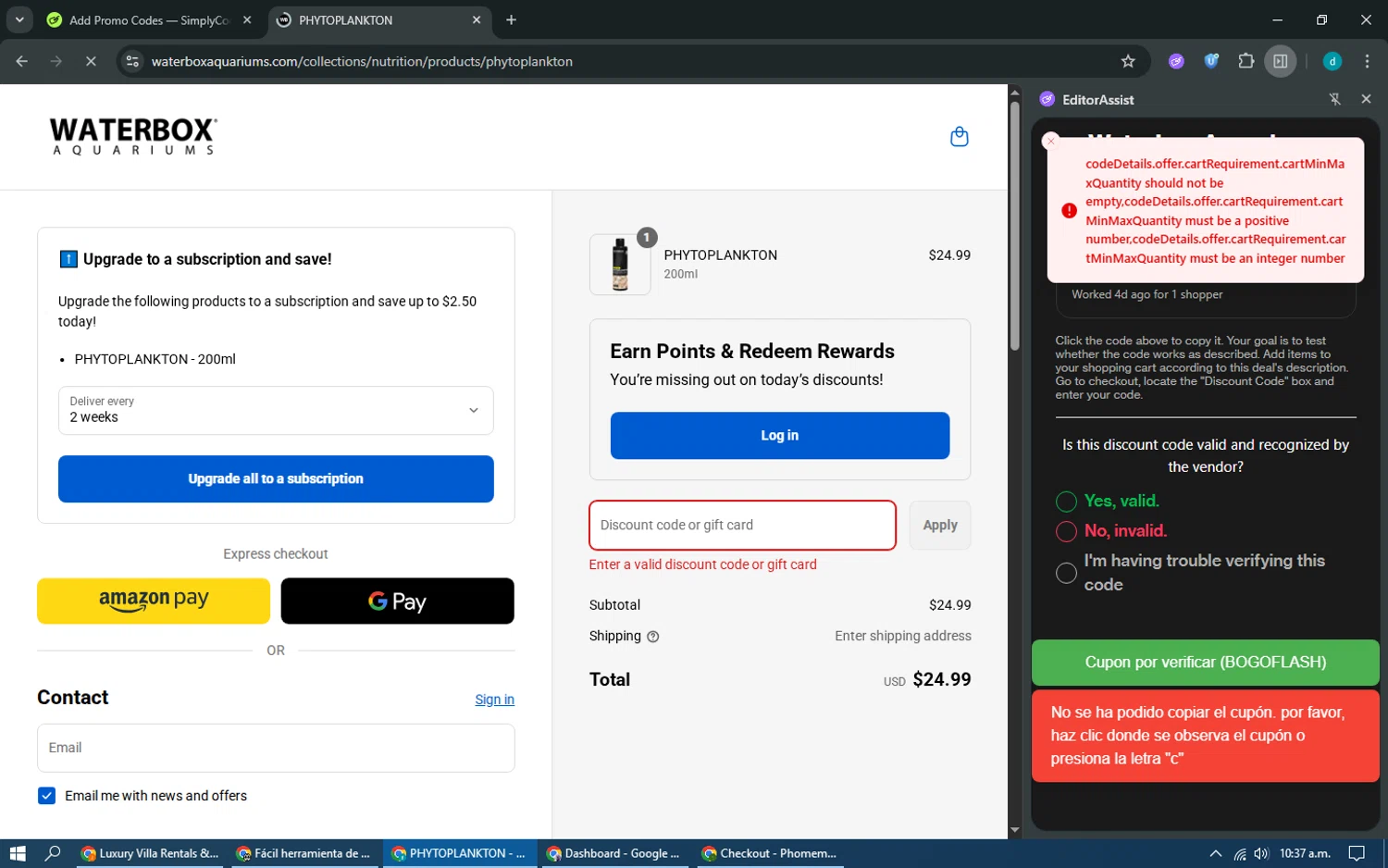Switch to Checkout - Phomem taskbar window

(x=770, y=853)
